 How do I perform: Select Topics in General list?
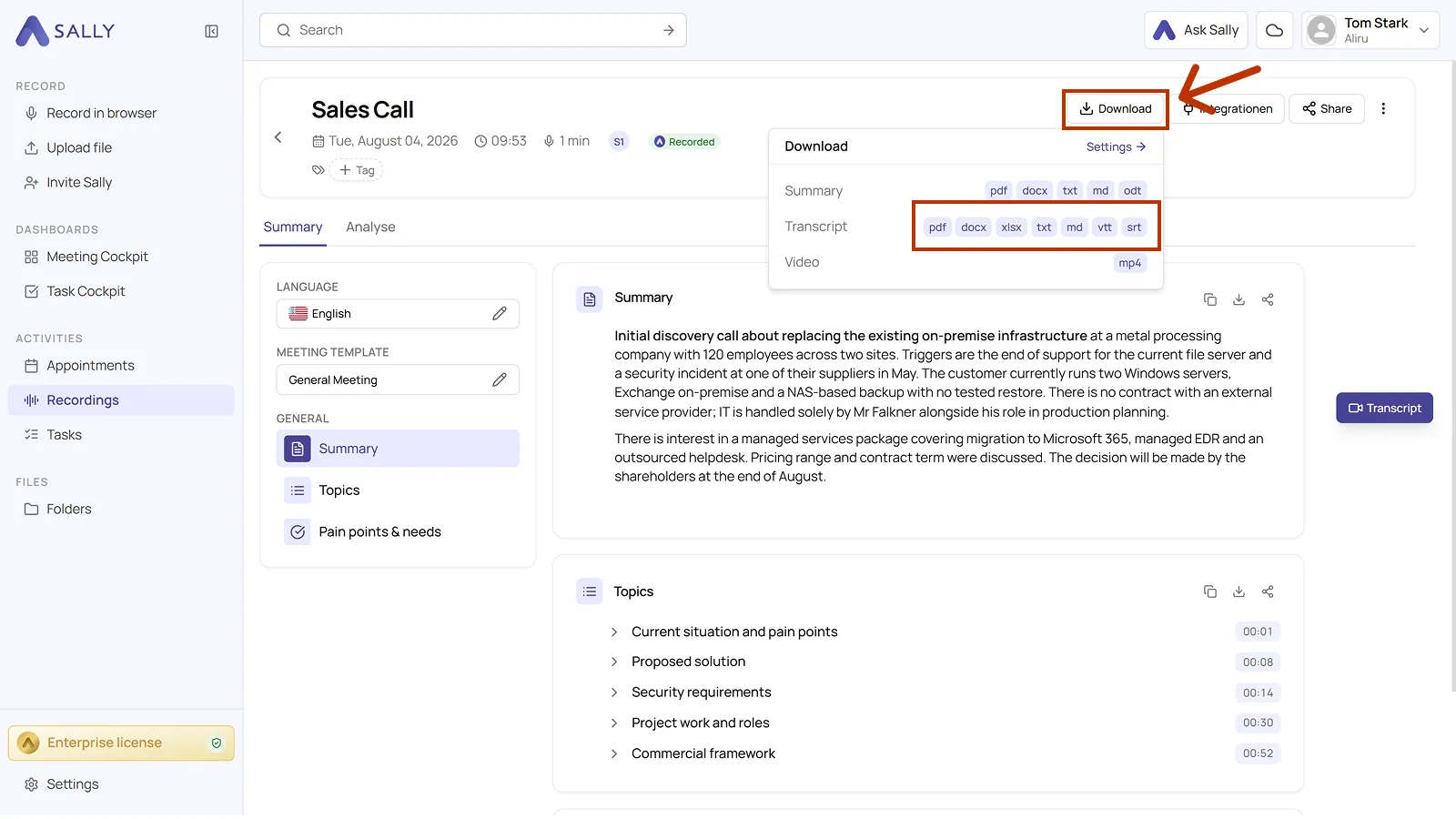tap(398, 490)
